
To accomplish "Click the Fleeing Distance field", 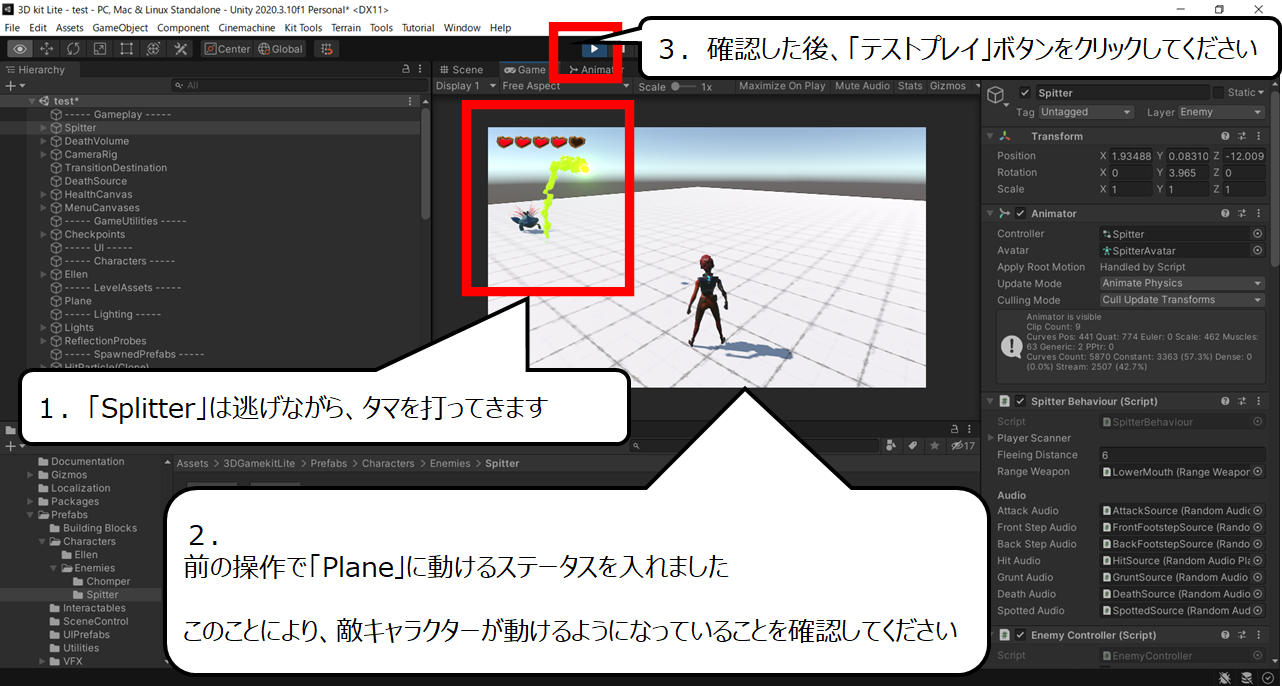I will click(1182, 455).
